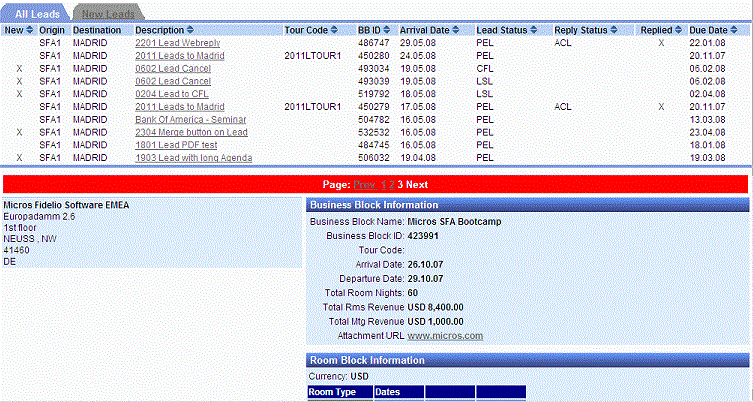The height and width of the screenshot is (402, 753).
Task: Sort leads by Arrival Date arrows
Action: [468, 31]
